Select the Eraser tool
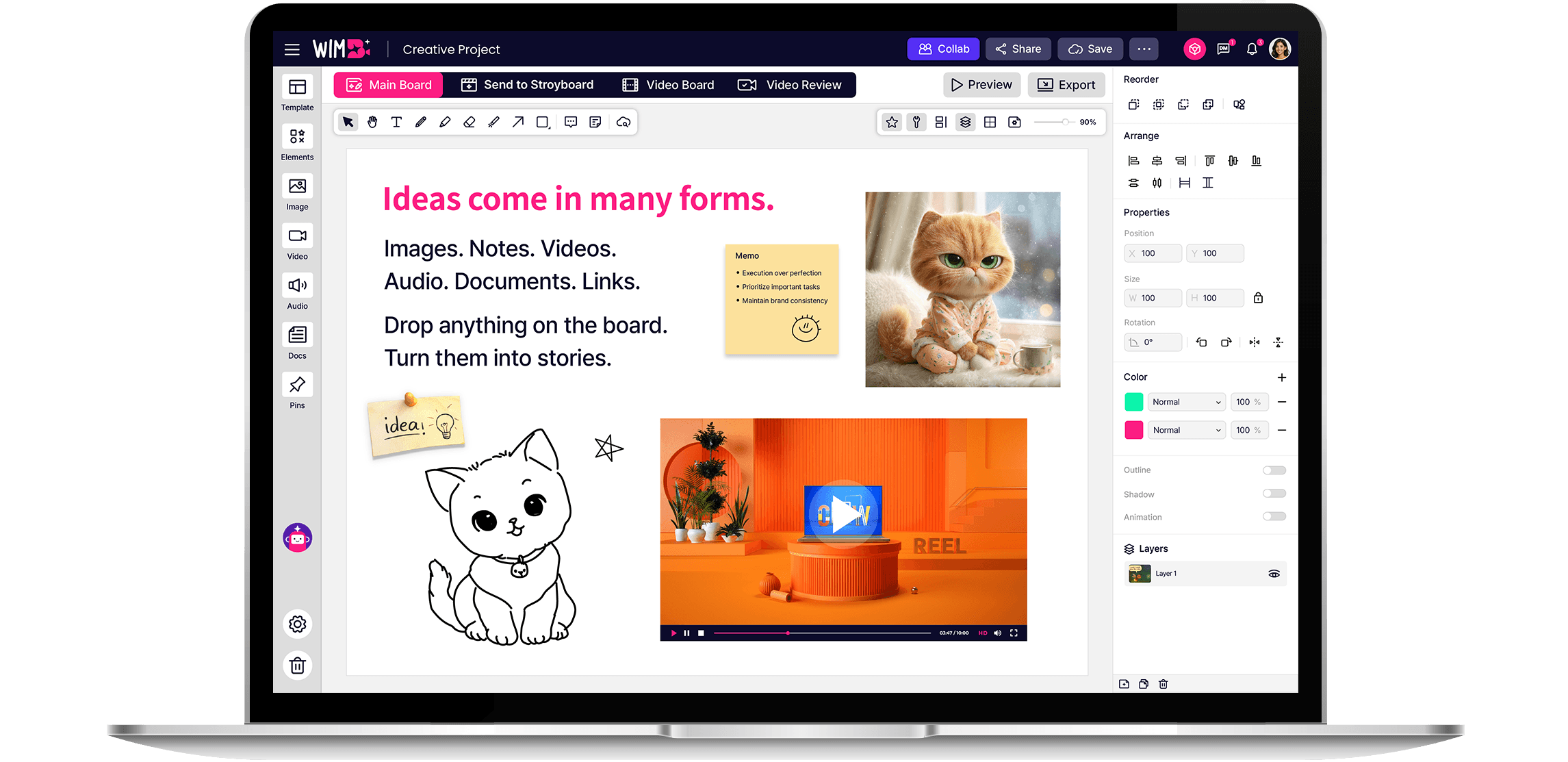Viewport: 1568px width, 762px height. coord(470,122)
